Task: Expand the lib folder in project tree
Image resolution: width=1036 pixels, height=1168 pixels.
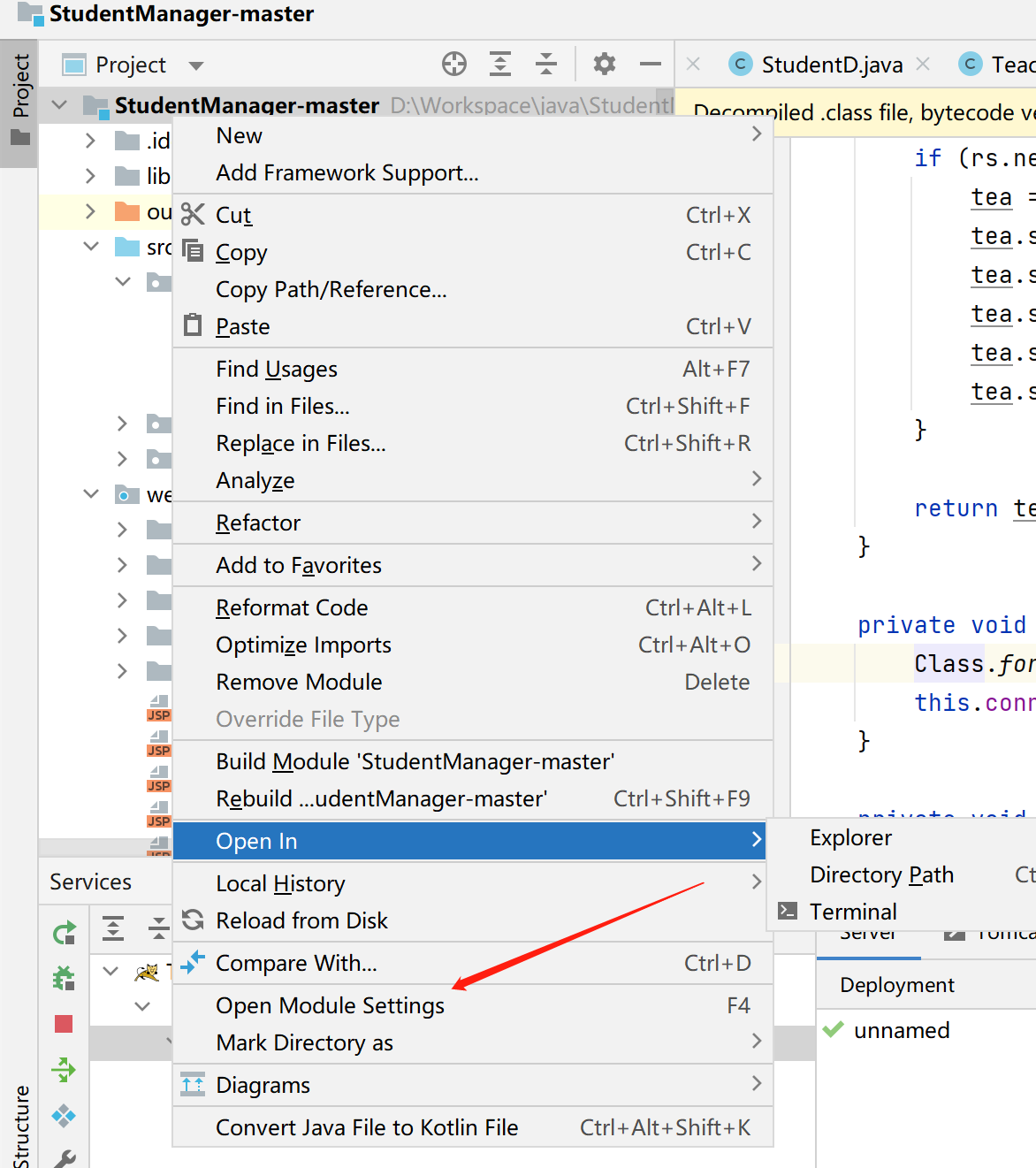Action: pyautogui.click(x=90, y=176)
